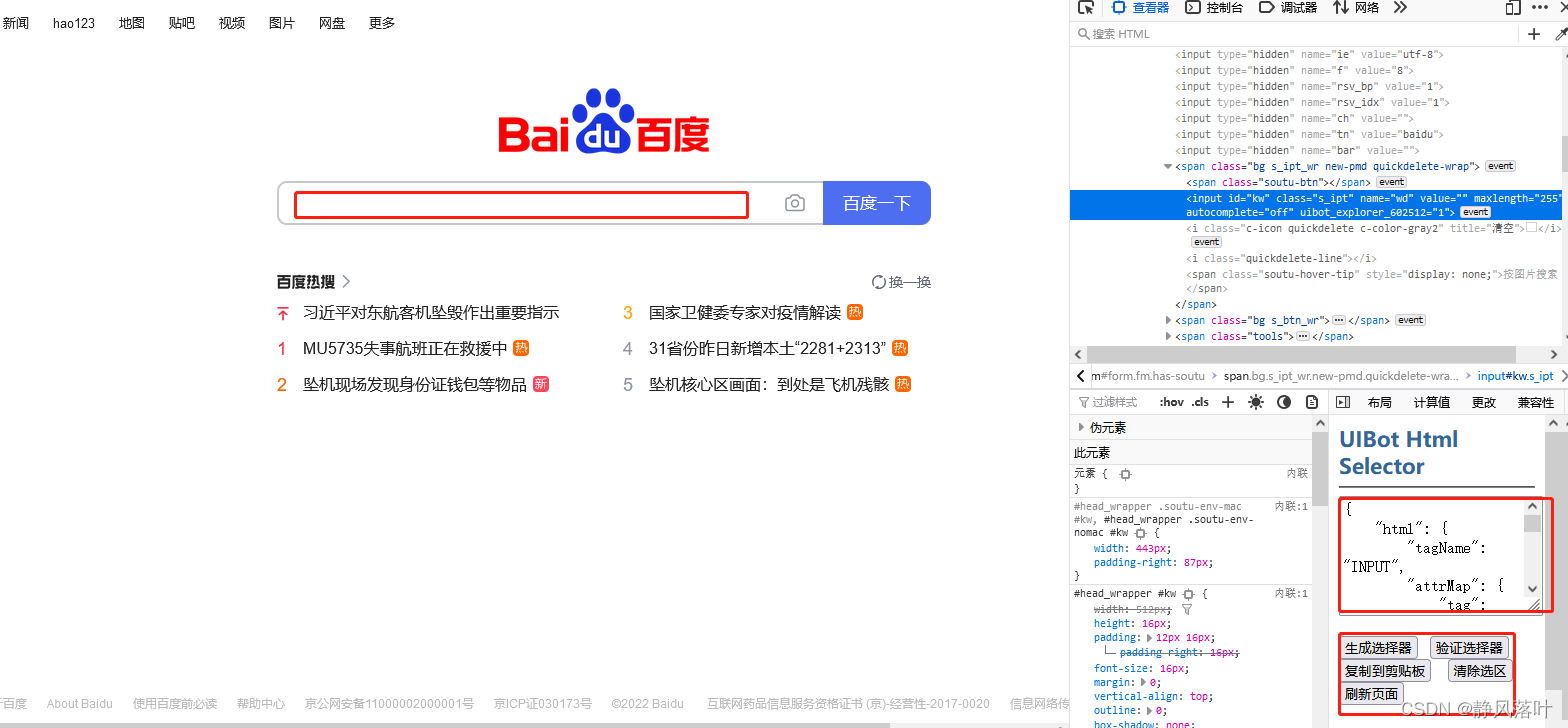Pick a color with the eyedropper icon

tap(1561, 34)
